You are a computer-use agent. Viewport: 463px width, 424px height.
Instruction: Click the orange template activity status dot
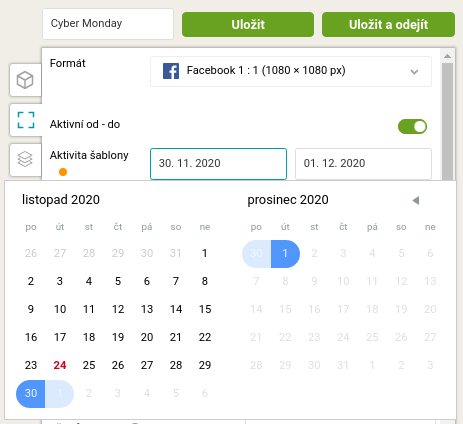(63, 172)
